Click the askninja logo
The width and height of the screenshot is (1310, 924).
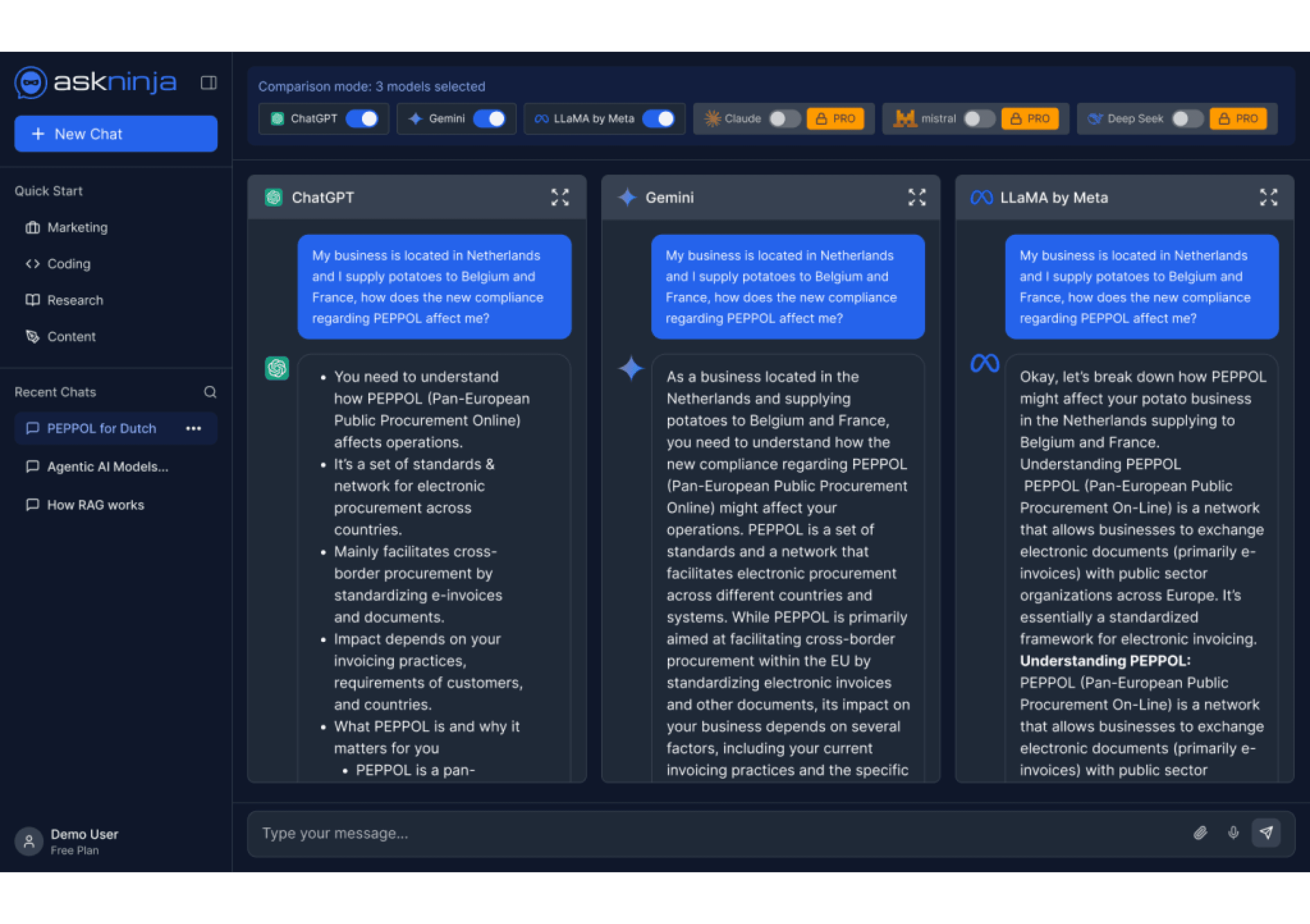point(95,82)
